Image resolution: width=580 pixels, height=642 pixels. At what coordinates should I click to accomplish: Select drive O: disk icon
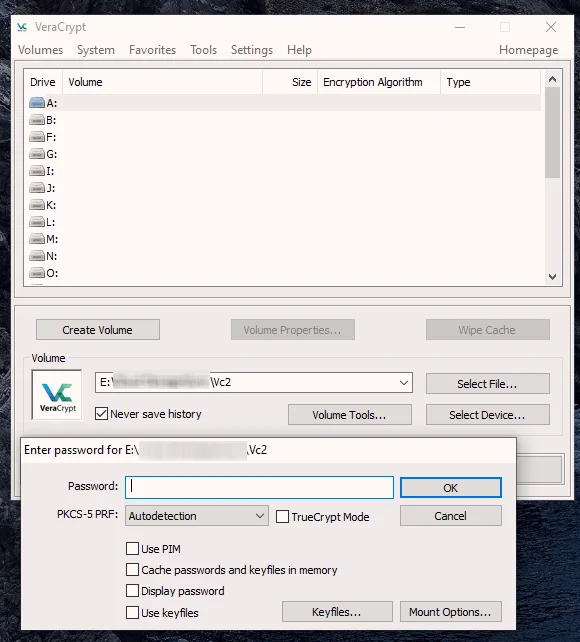[x=37, y=273]
